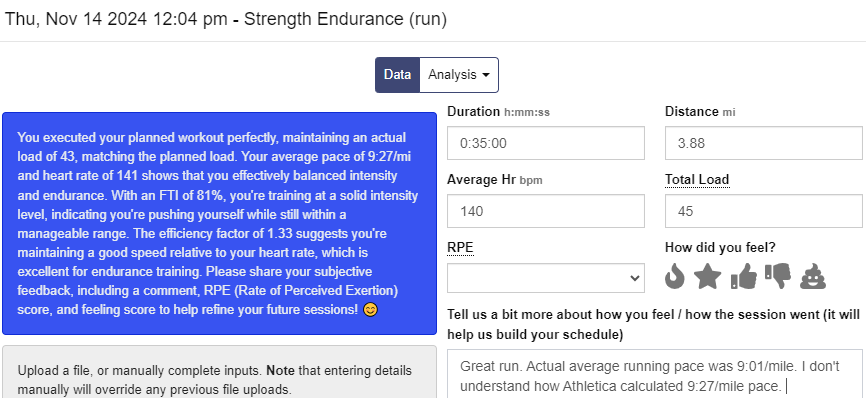This screenshot has width=866, height=398.
Task: Click inside the session comment text box
Action: click(x=654, y=374)
